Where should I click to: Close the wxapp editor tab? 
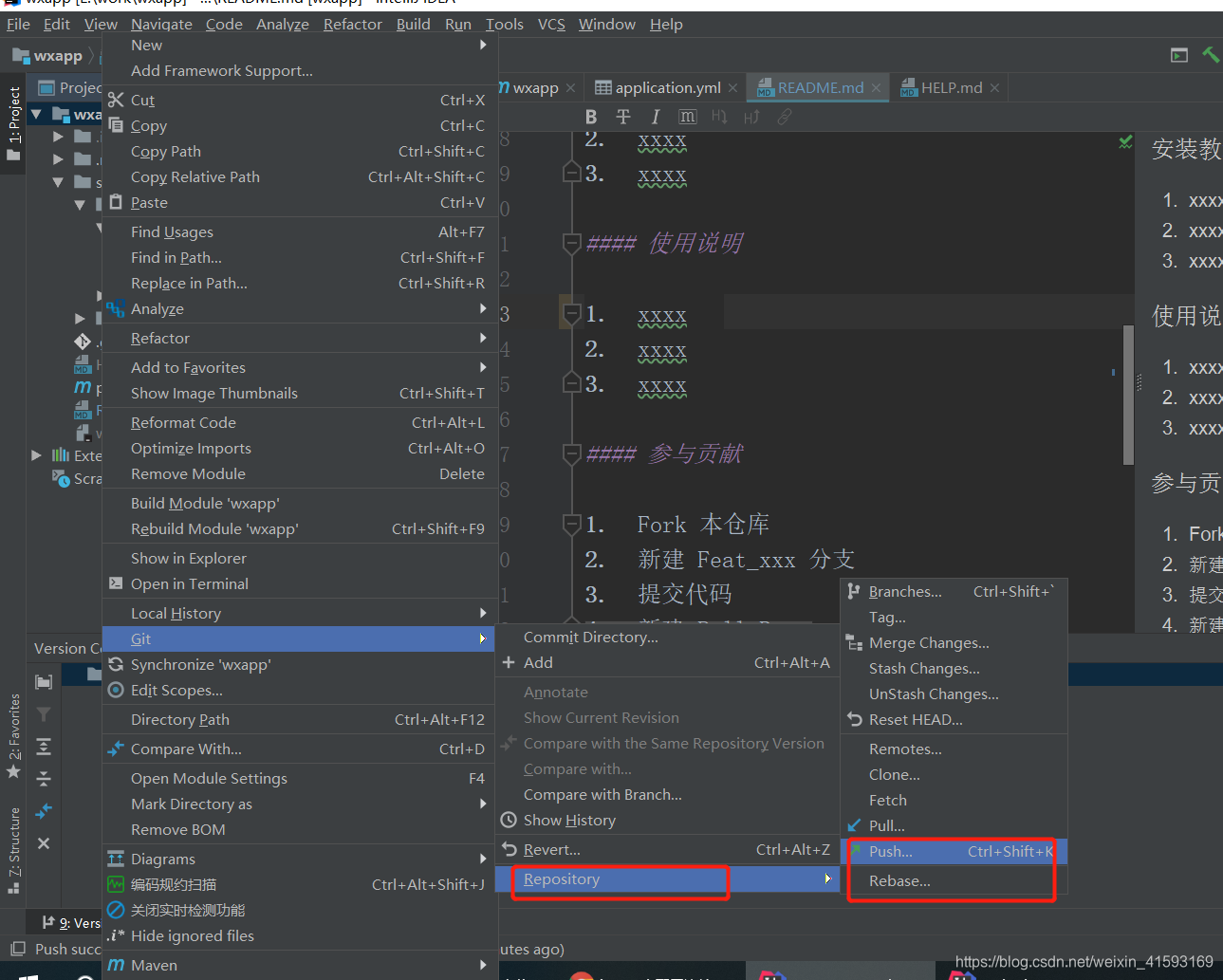(570, 88)
